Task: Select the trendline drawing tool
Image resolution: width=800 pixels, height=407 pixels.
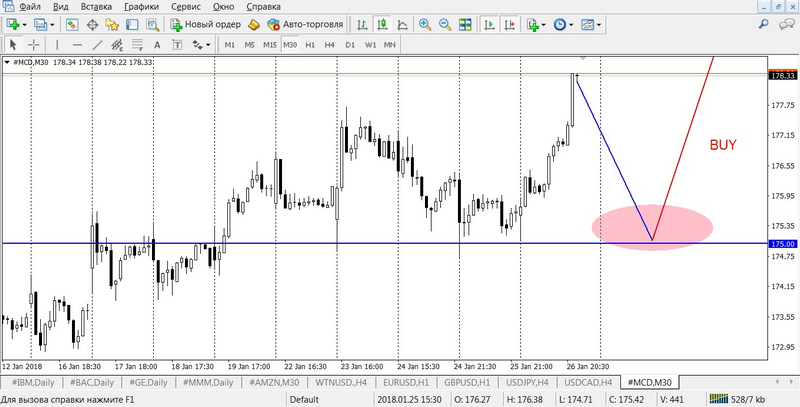Action: (x=98, y=45)
